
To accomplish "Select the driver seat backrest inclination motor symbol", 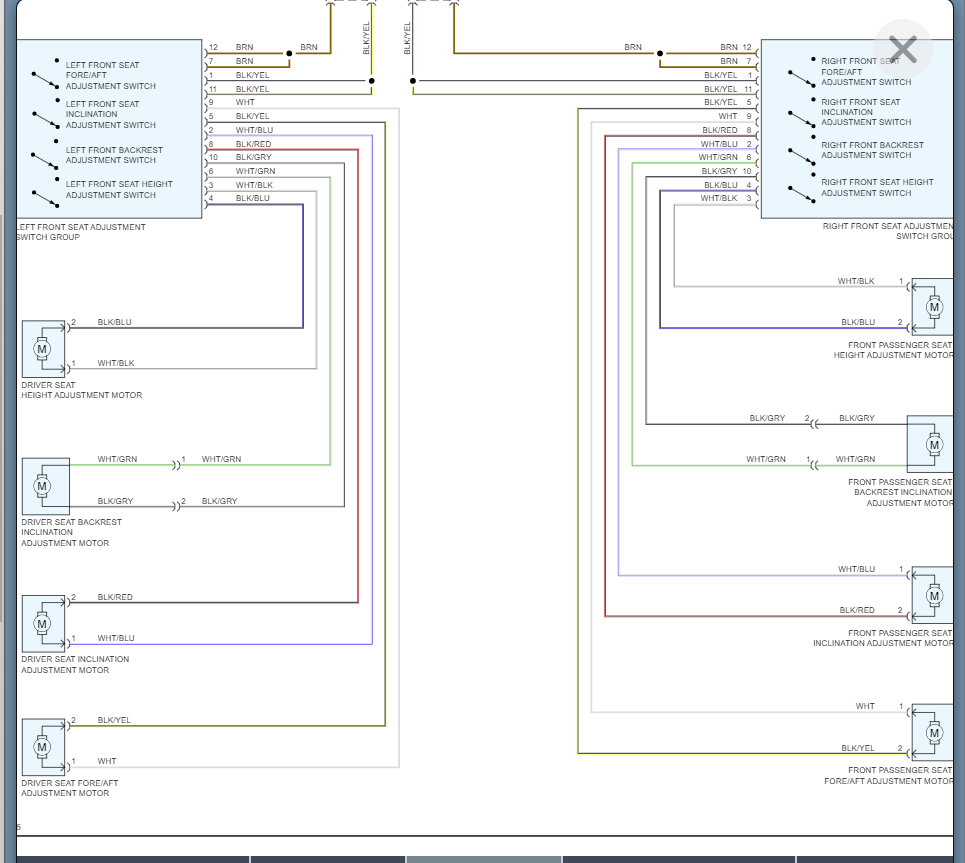I will click(43, 486).
